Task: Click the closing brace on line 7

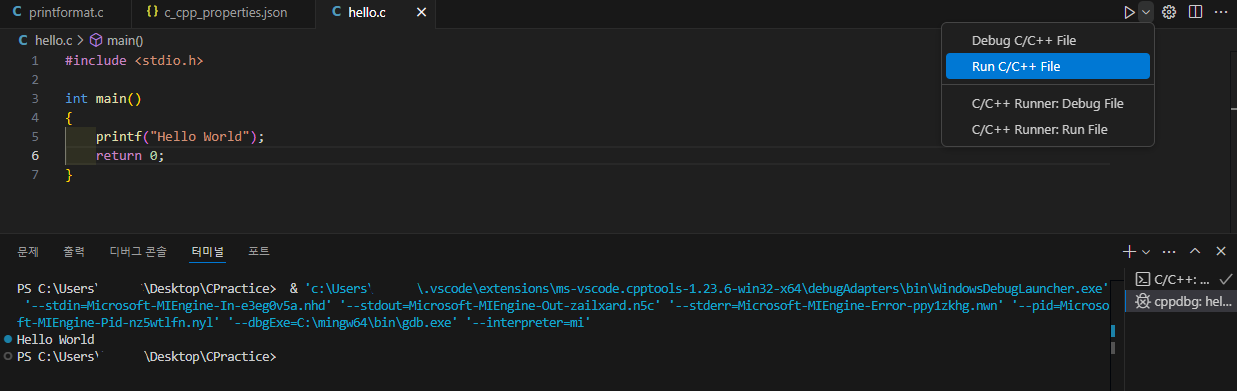Action: (69, 175)
